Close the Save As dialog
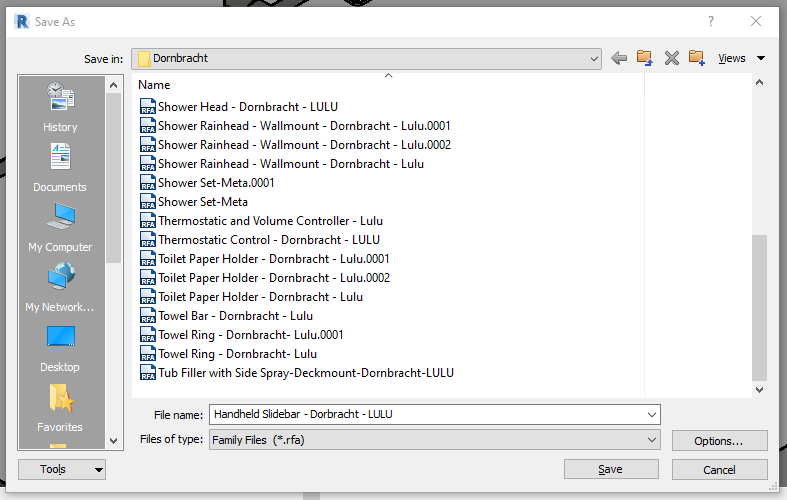Image resolution: width=787 pixels, height=500 pixels. [756, 21]
